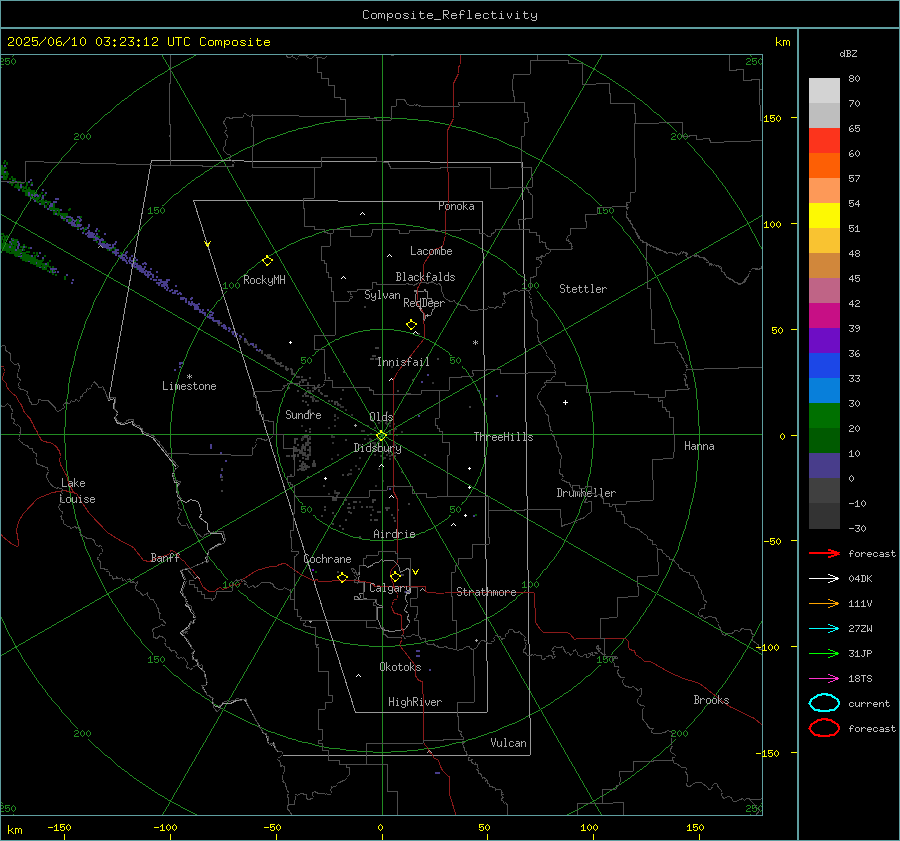Click the cyan current ellipse legend icon
The width and height of the screenshot is (900, 841).
point(824,703)
